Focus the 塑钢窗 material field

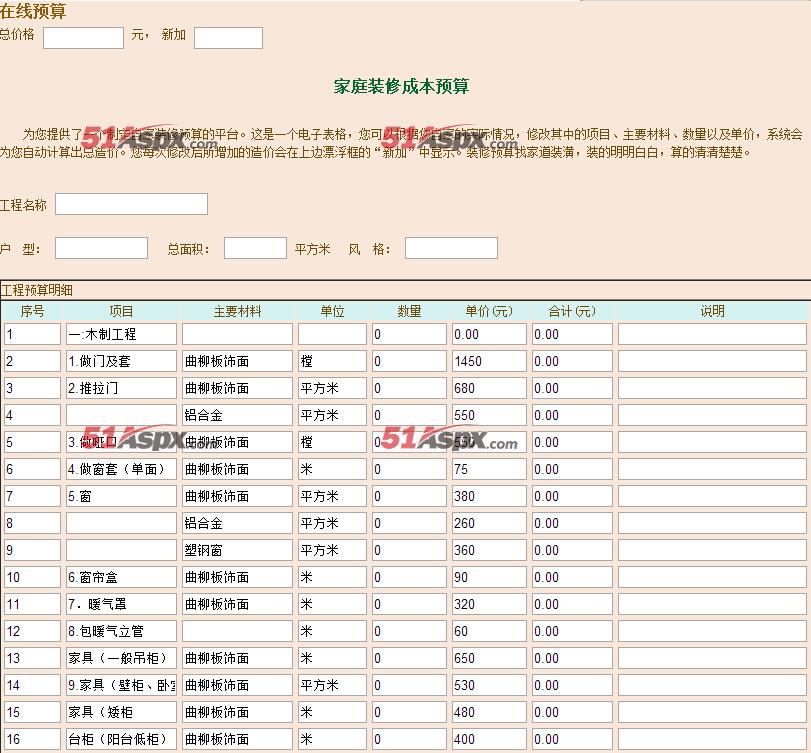(238, 550)
